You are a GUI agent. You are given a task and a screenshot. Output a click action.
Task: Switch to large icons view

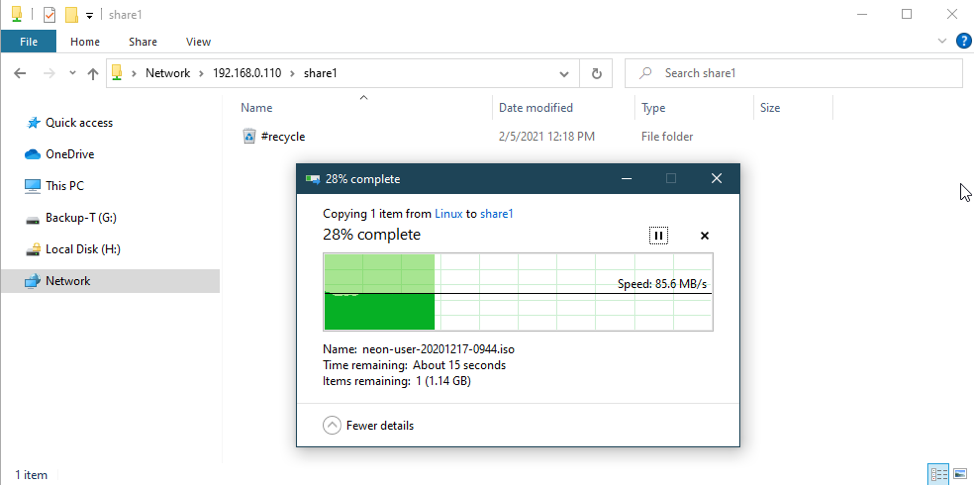[x=959, y=474]
